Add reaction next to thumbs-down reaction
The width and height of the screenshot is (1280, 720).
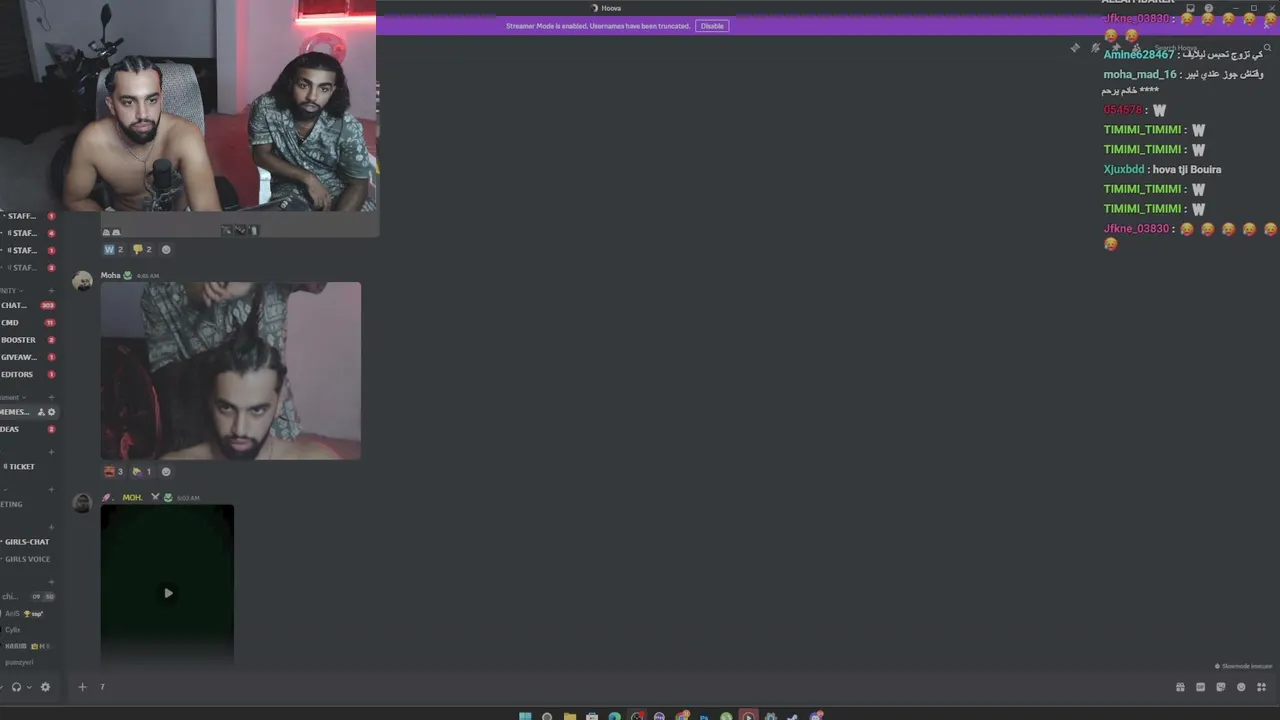point(166,249)
